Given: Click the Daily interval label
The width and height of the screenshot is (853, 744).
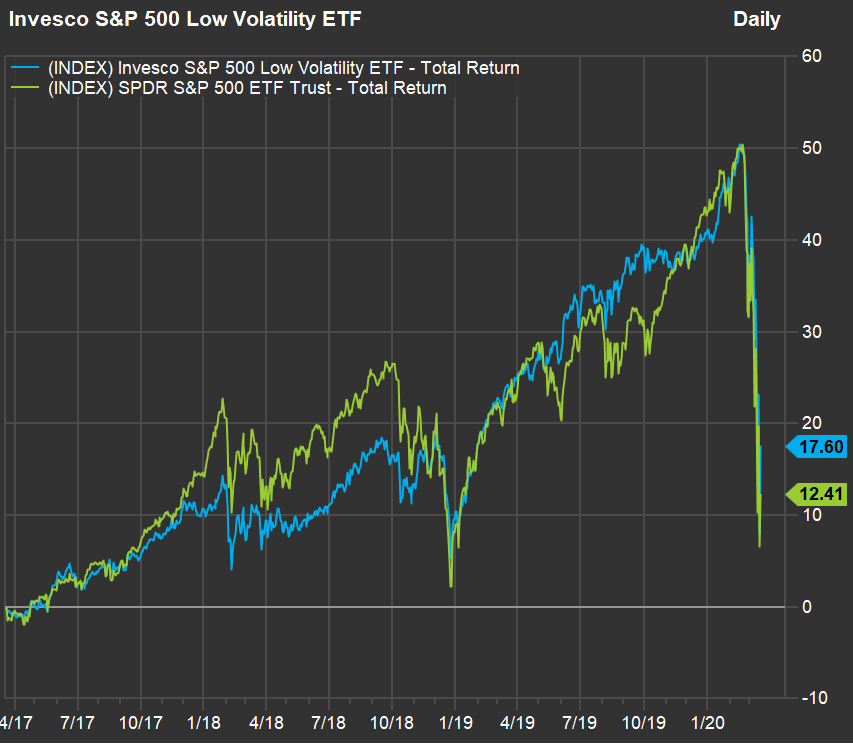Looking at the screenshot, I should 756,19.
